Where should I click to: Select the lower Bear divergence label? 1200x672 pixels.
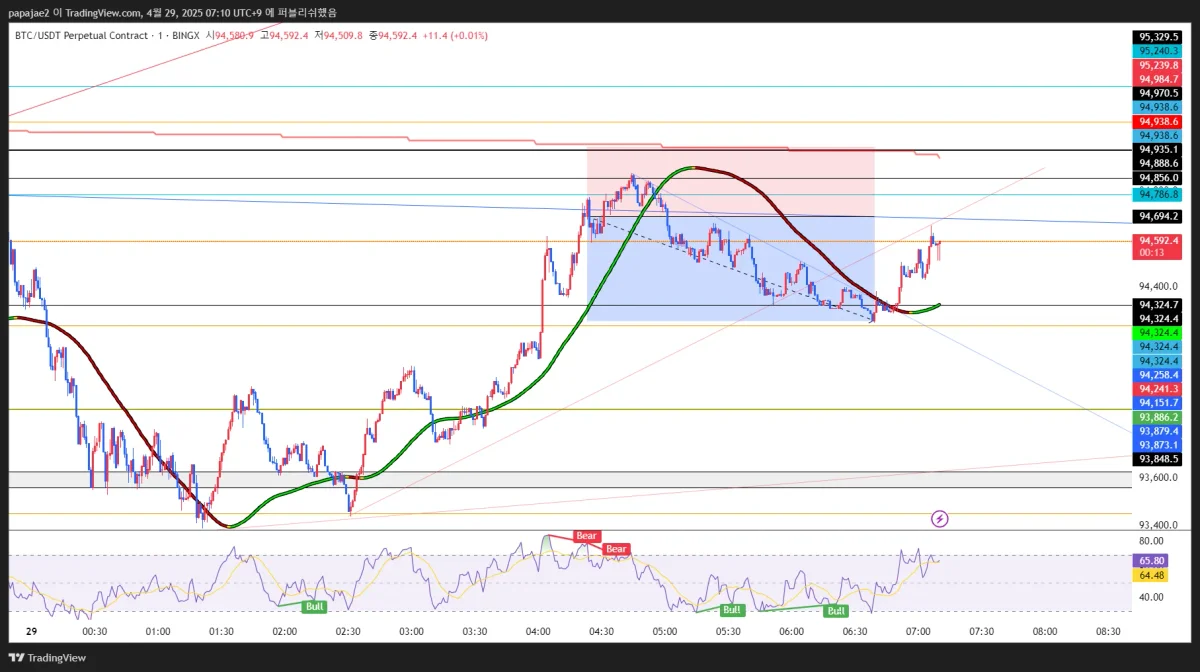click(x=616, y=549)
